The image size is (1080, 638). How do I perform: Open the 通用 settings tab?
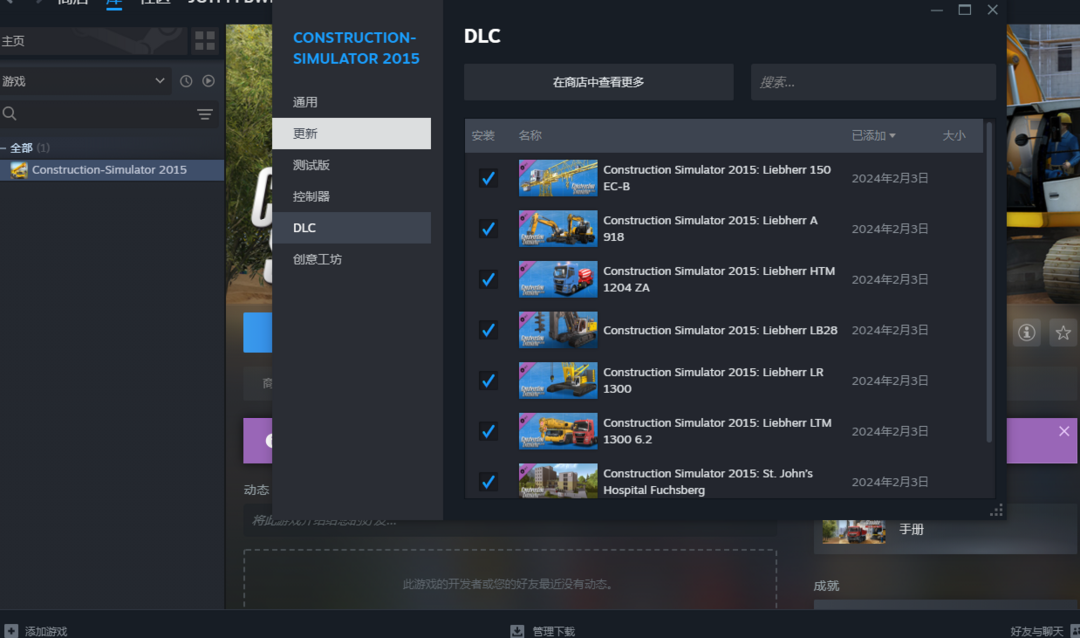(351, 102)
